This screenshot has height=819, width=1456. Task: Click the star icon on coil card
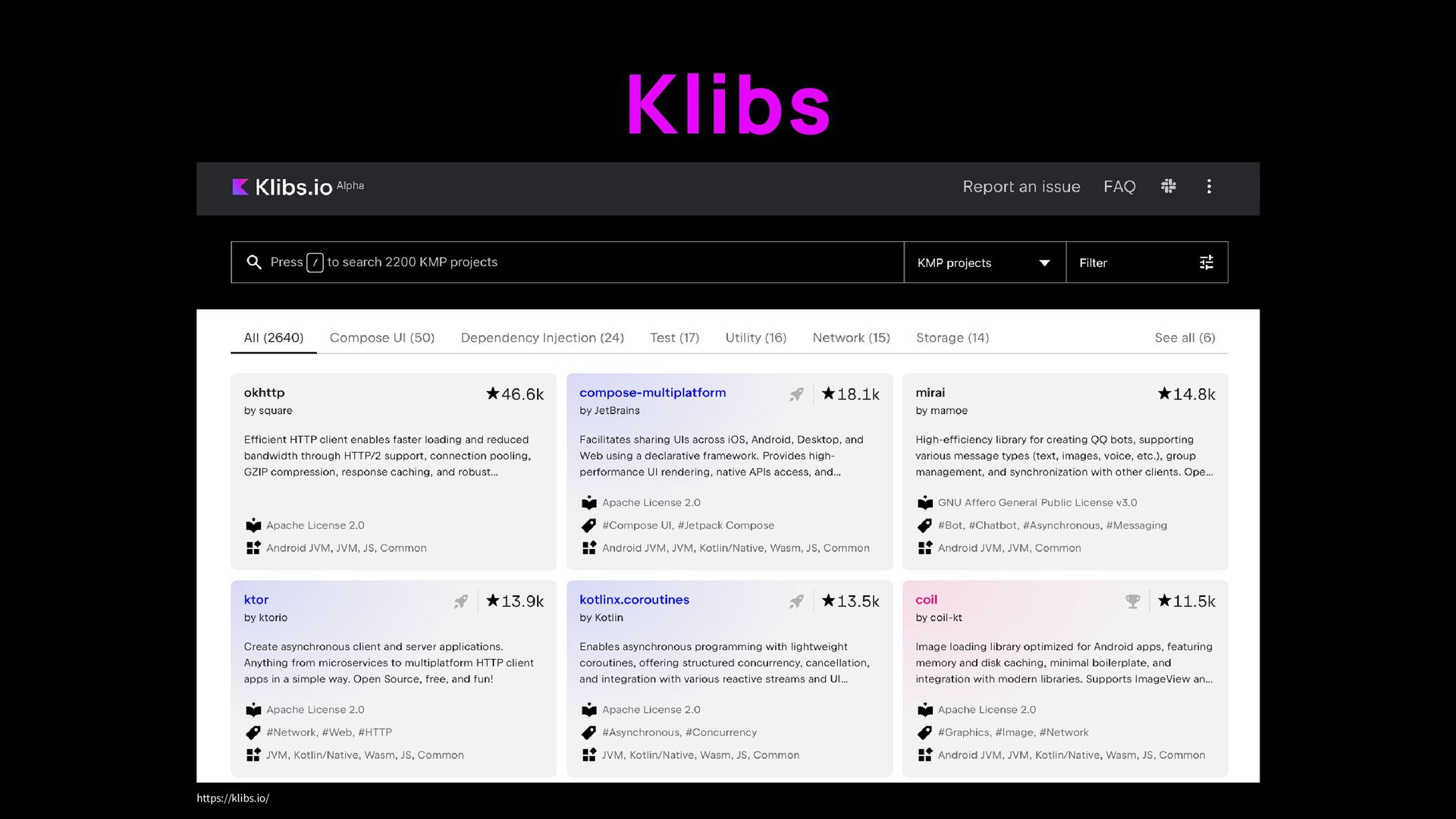[1165, 600]
